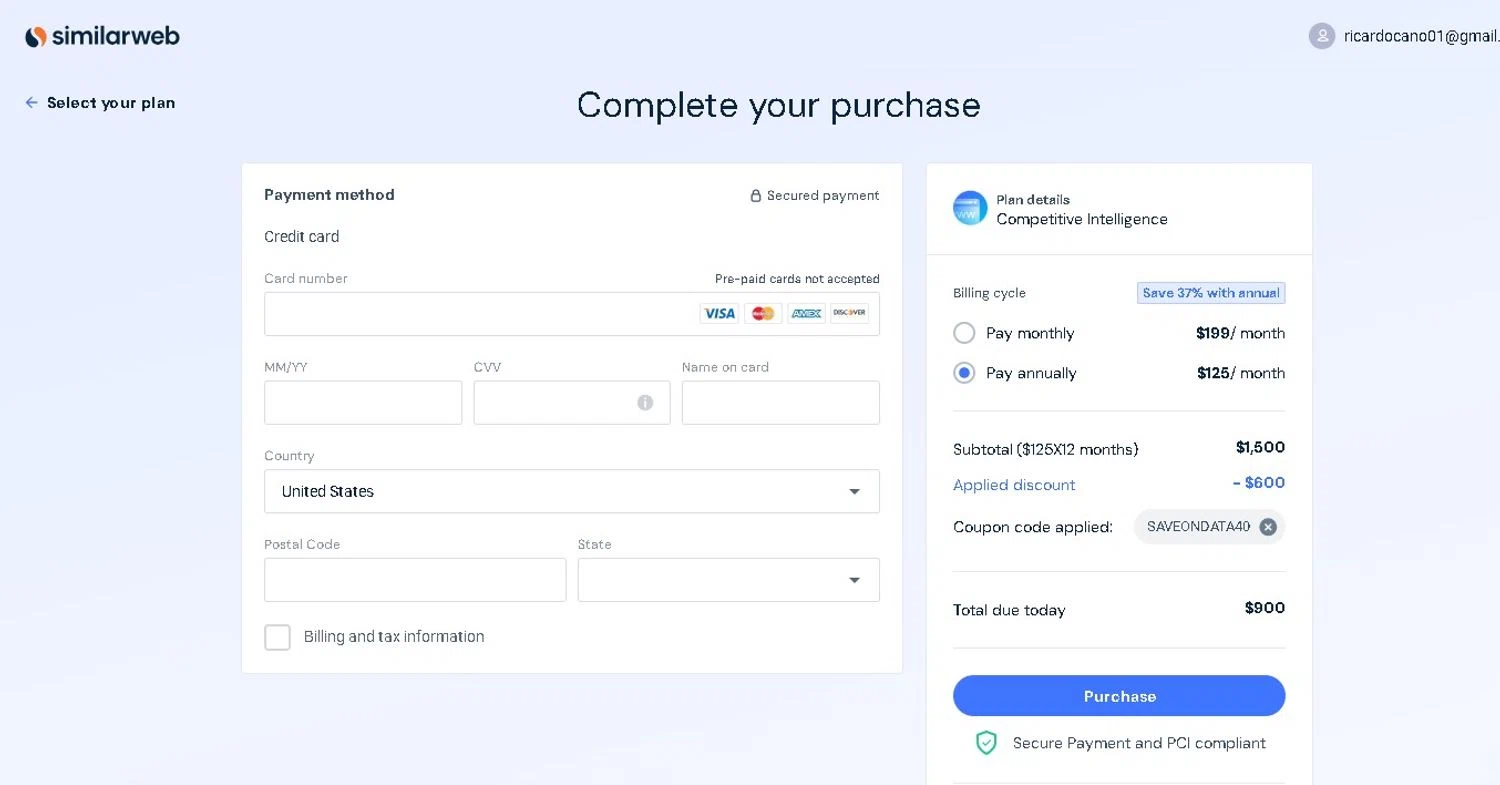Click the Postal Code field
The image size is (1500, 785).
[x=415, y=580]
